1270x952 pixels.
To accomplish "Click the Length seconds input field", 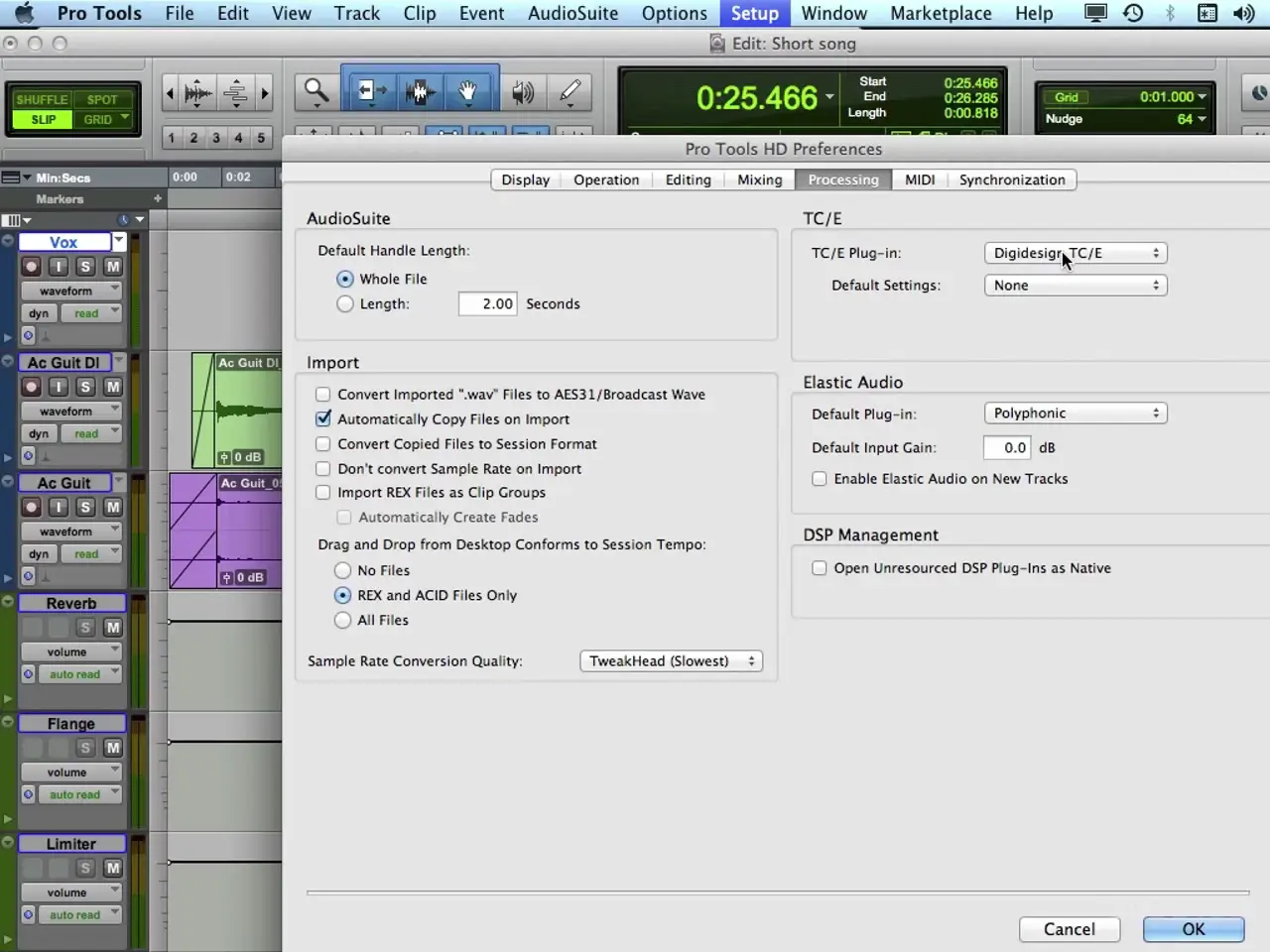I will [487, 303].
